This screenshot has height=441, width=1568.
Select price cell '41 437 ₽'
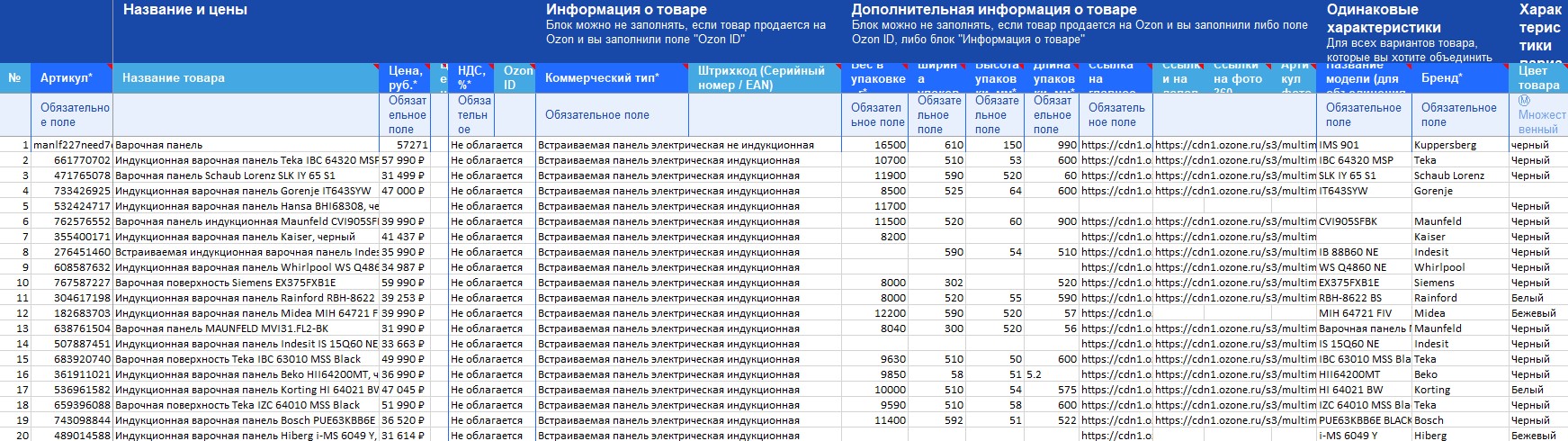405,237
